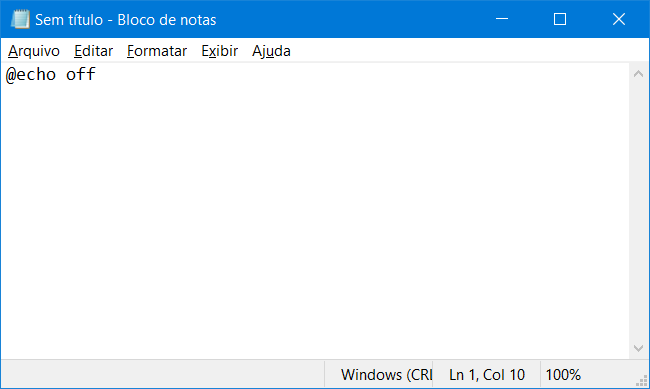Close the Bloco de notas window
This screenshot has height=389, width=650.
pyautogui.click(x=619, y=19)
